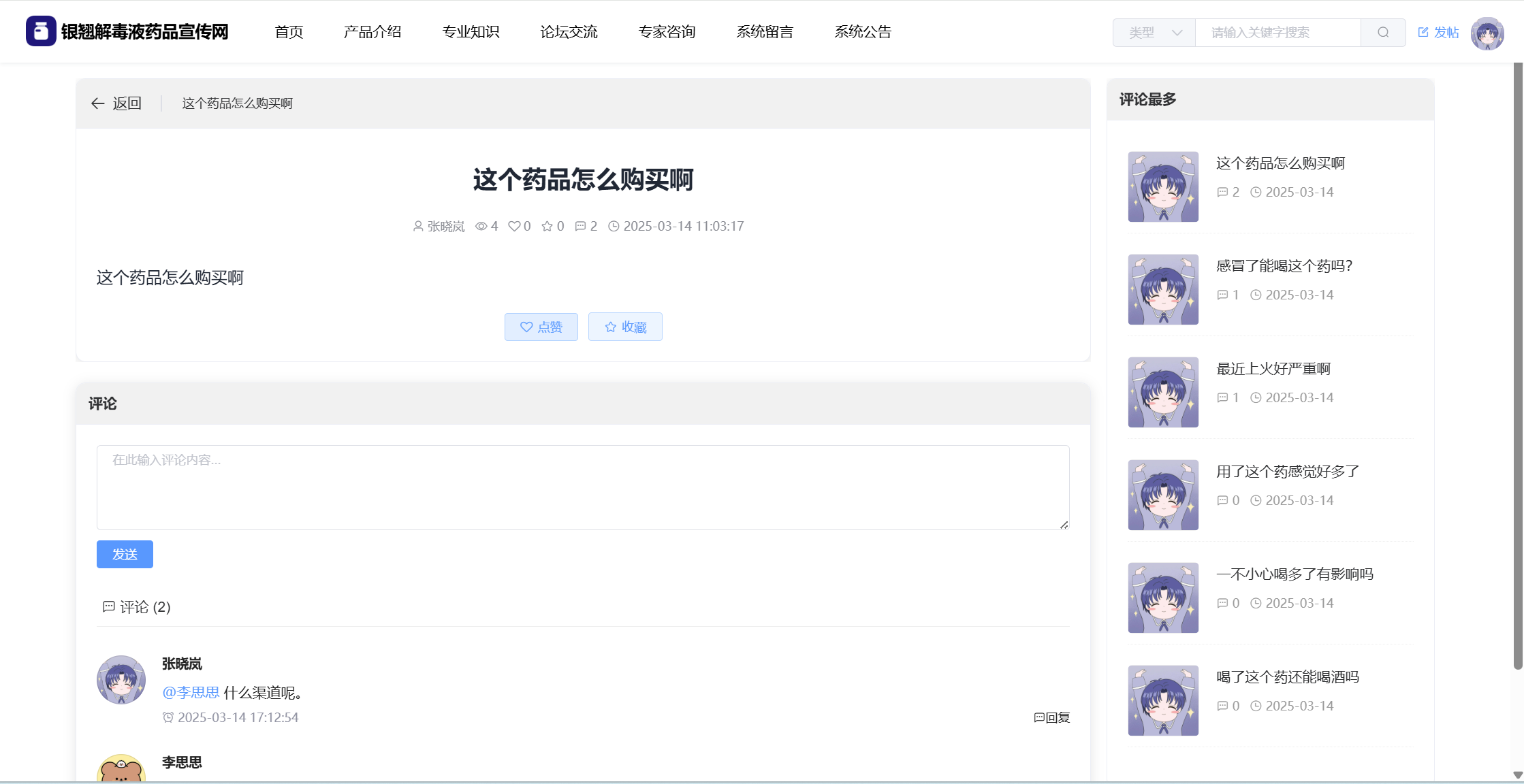Open the 产品介绍 menu item
Viewport: 1524px width, 784px height.
372,32
